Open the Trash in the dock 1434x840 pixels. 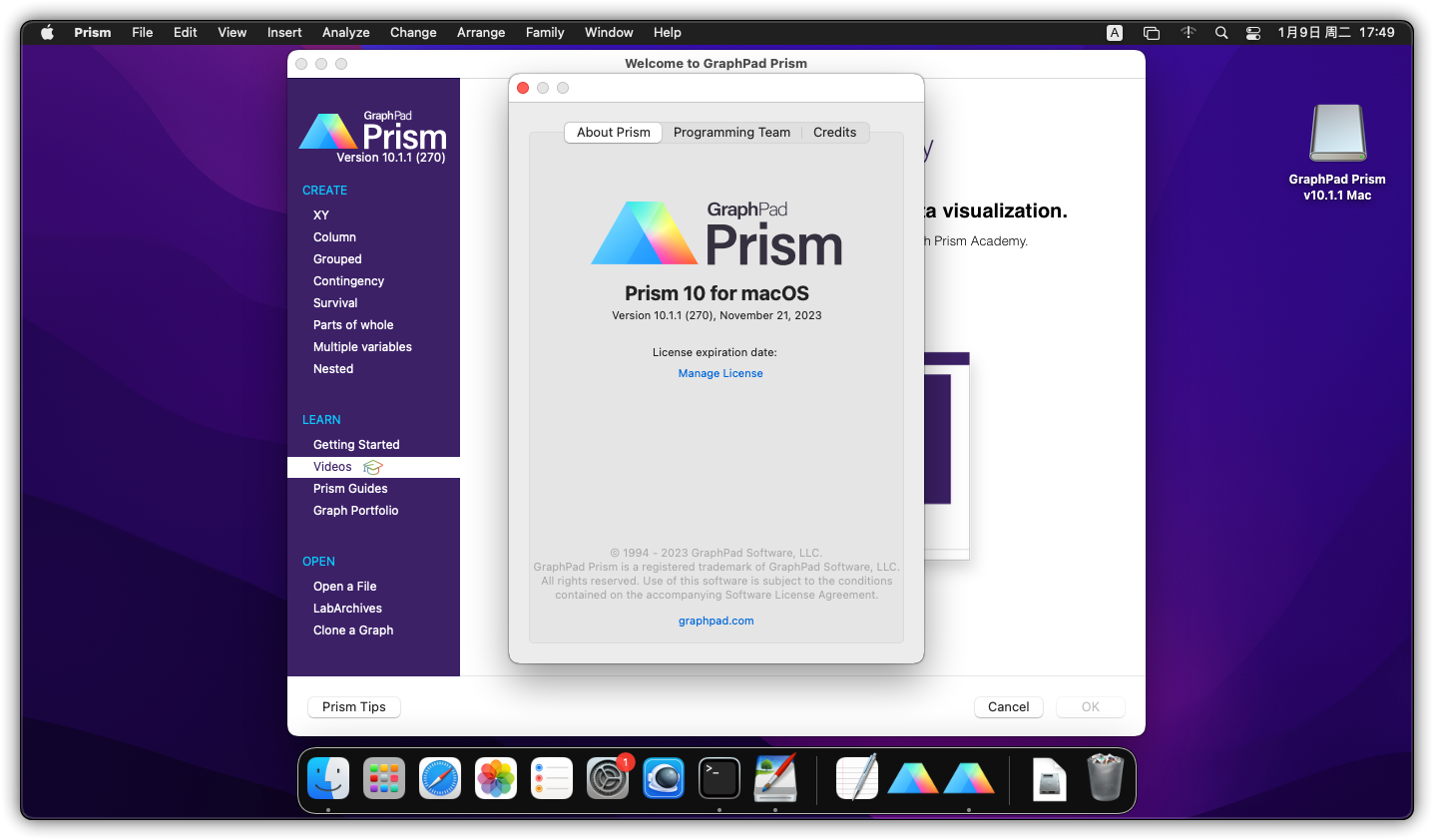[1105, 778]
